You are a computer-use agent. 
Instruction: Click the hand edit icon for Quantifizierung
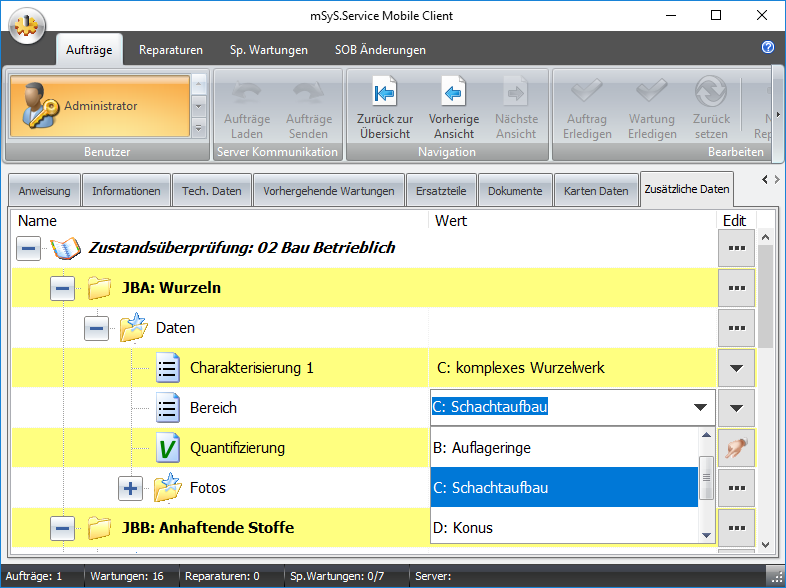736,448
